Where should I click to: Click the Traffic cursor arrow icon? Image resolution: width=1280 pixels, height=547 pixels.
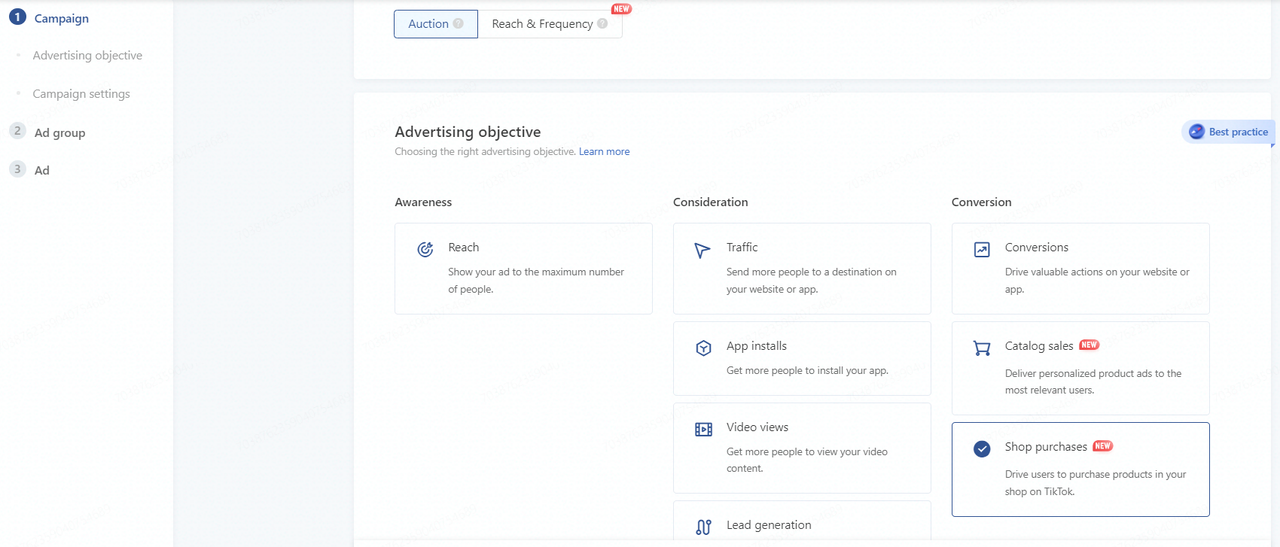point(703,250)
